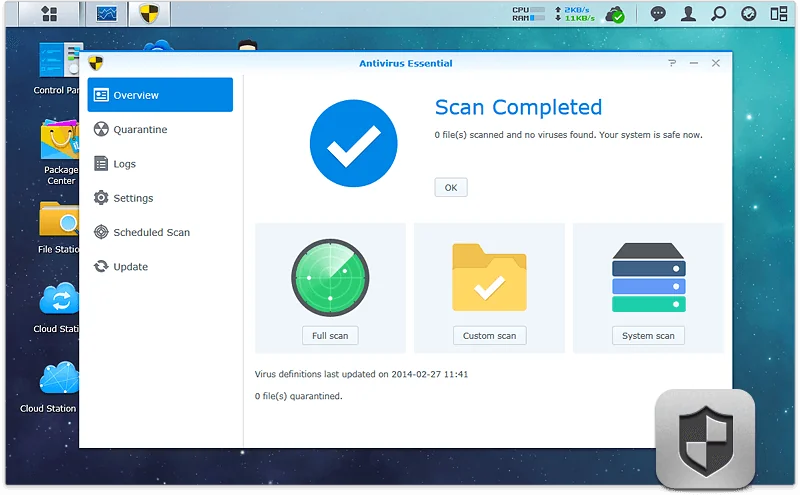The width and height of the screenshot is (800, 495).
Task: Open the Logs section
Action: (160, 163)
